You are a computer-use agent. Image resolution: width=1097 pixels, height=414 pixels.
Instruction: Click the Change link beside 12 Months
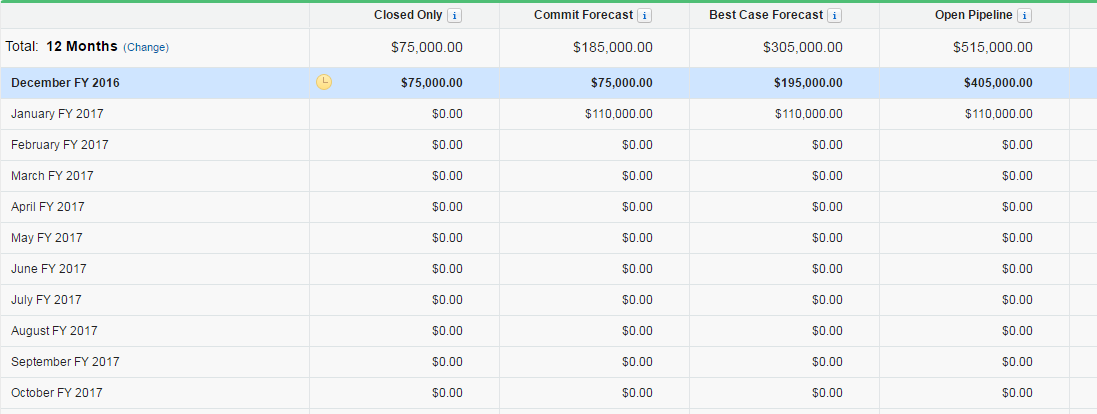[x=146, y=47]
